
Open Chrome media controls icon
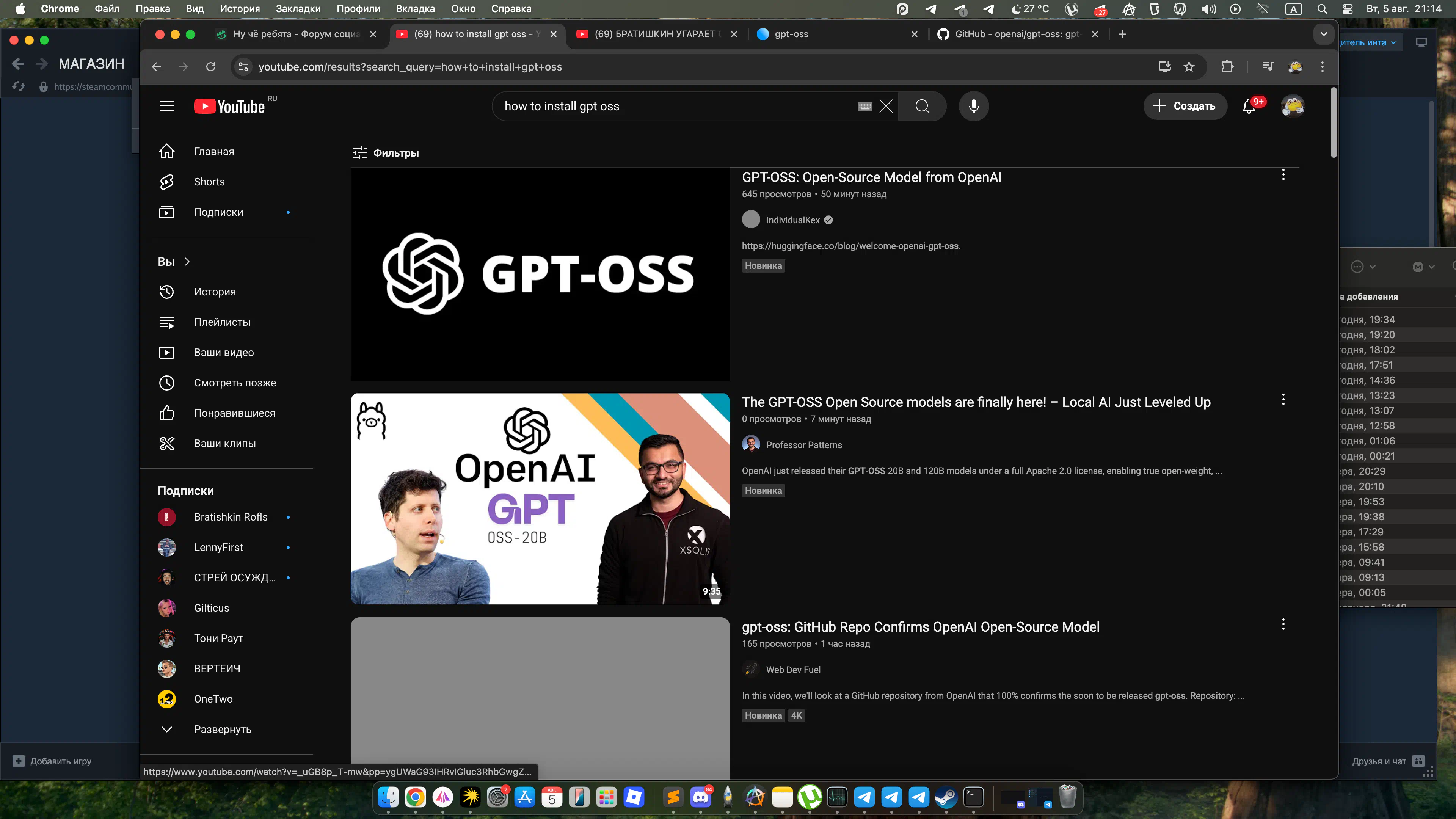pyautogui.click(x=1268, y=67)
